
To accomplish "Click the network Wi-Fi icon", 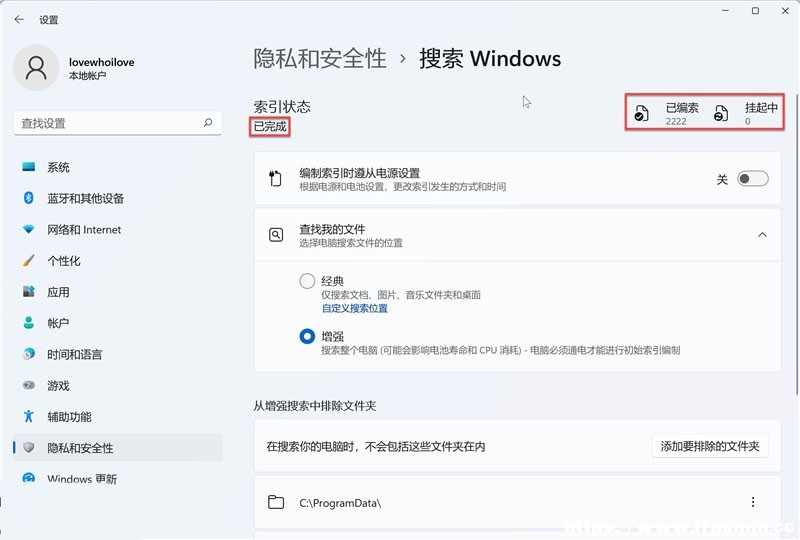I will point(29,229).
